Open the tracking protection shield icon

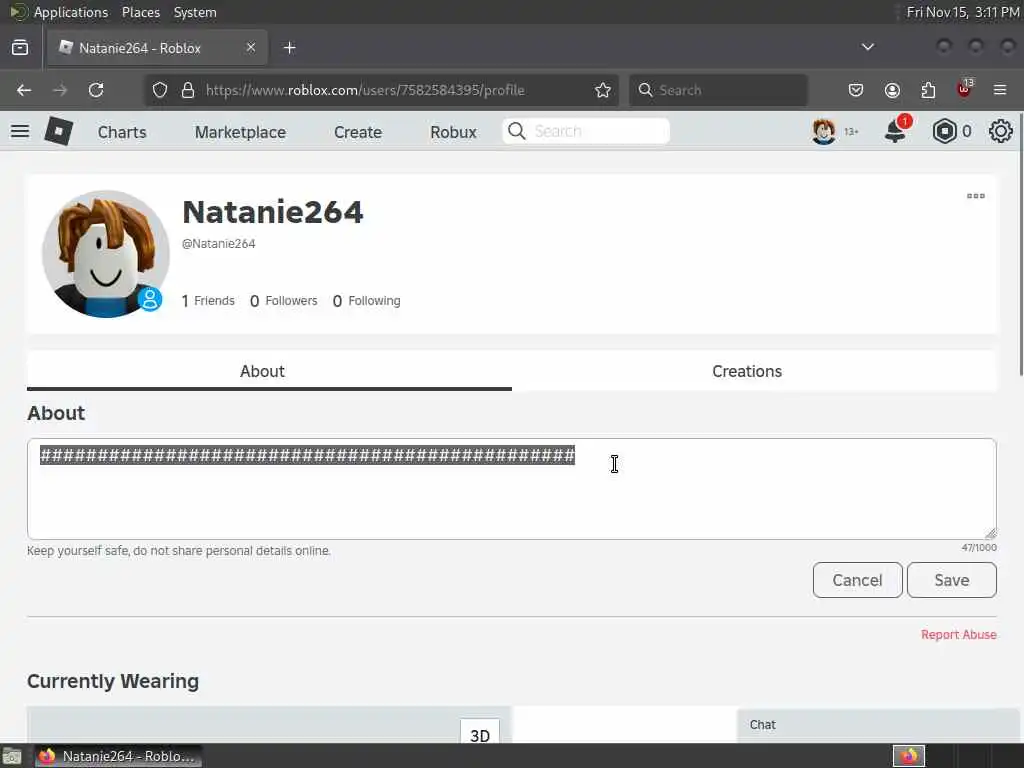[x=160, y=90]
